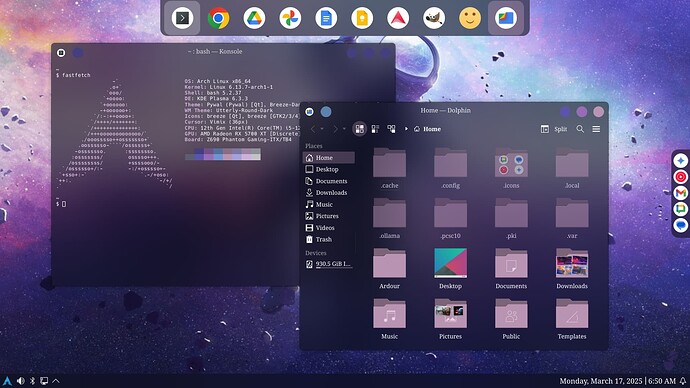Open the Arch application launcher in taskbar

(x=7, y=381)
